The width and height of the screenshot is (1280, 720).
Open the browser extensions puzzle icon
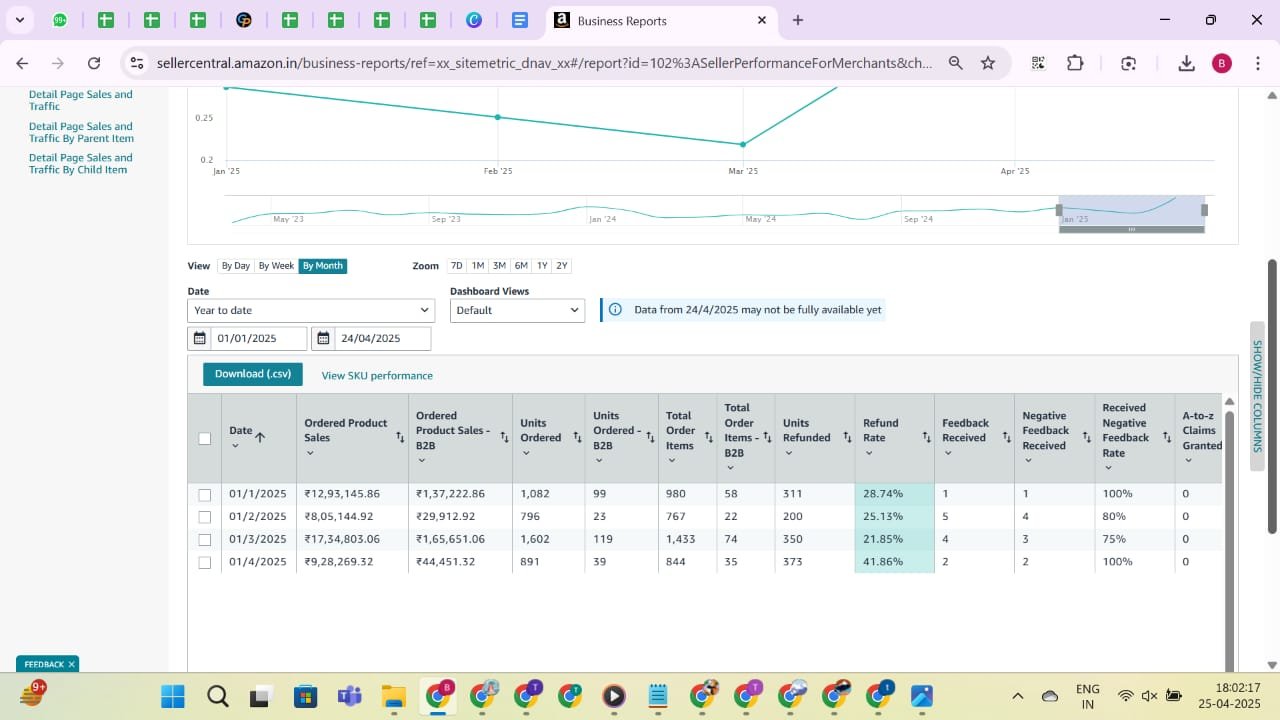(x=1075, y=63)
